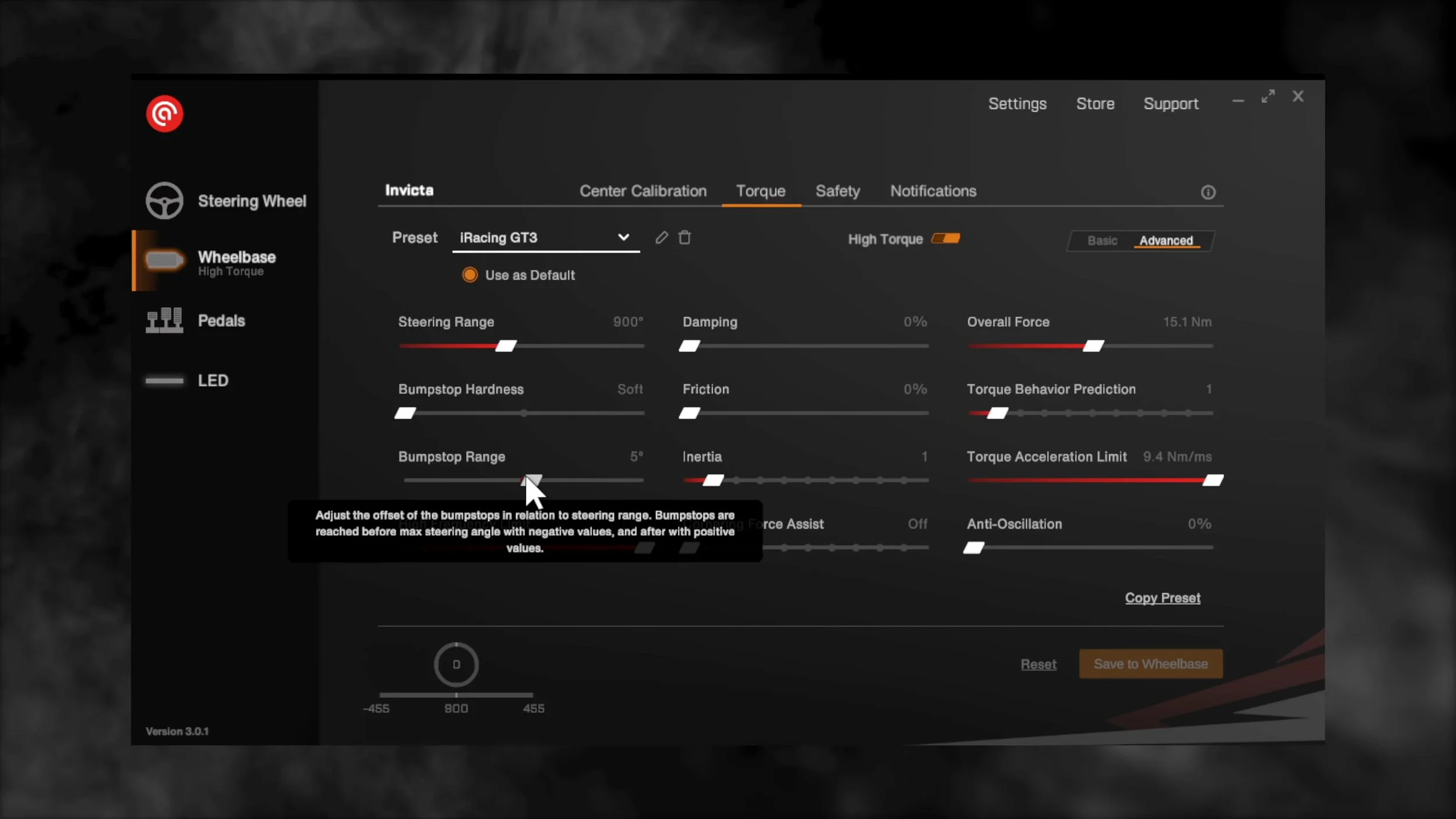Click the 15.1 Nm Overall Force value
The image size is (1456, 819).
1187,322
